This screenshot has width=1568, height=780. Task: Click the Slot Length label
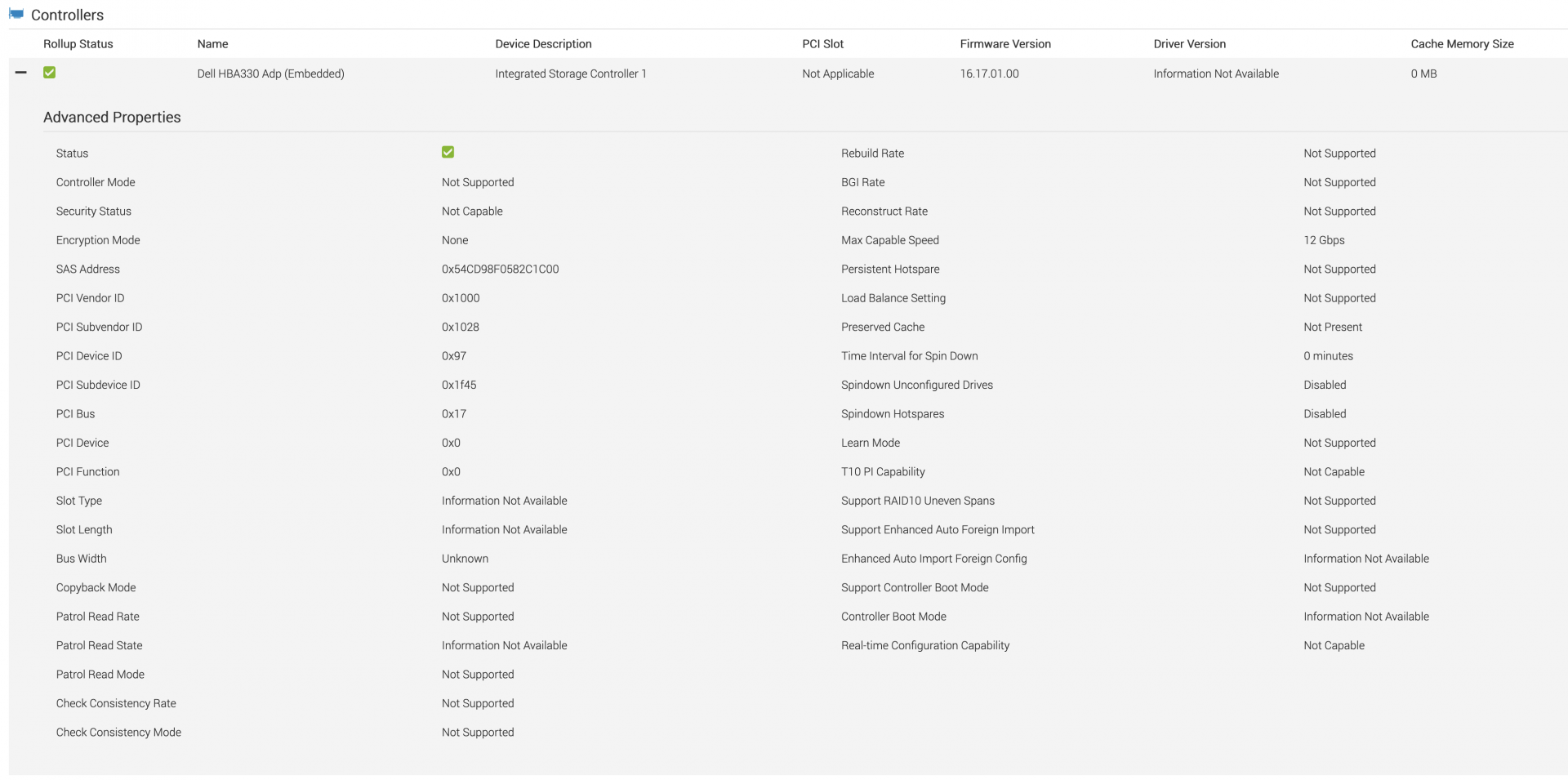pos(84,529)
